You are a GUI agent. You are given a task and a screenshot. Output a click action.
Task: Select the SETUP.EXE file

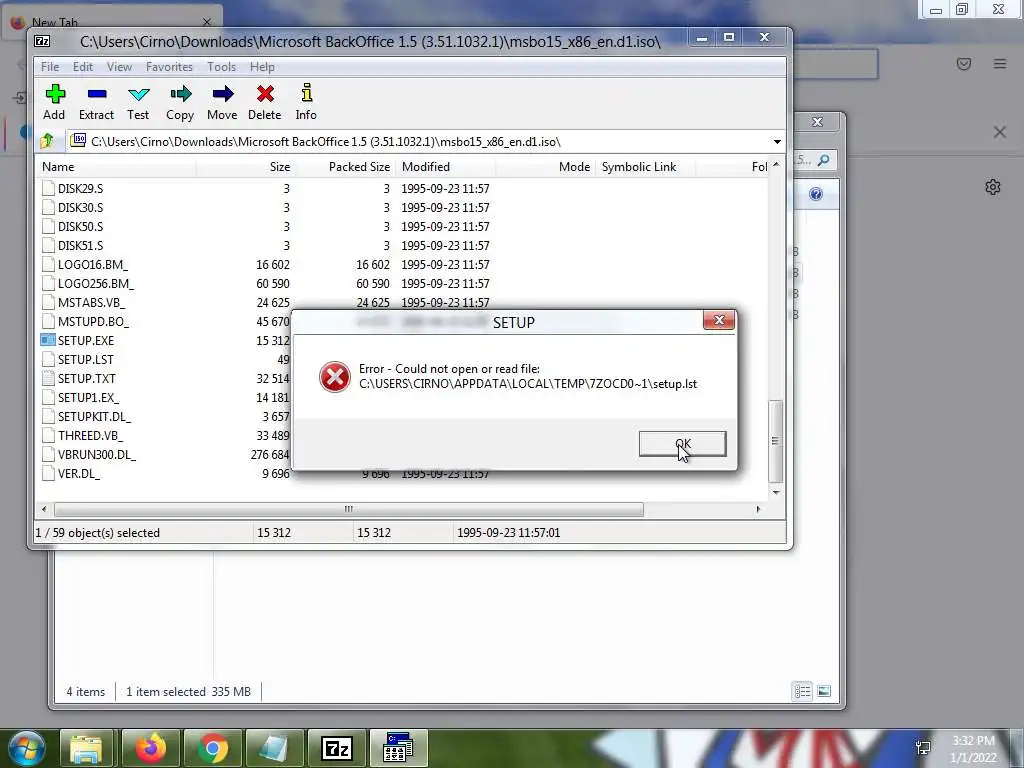pyautogui.click(x=86, y=340)
